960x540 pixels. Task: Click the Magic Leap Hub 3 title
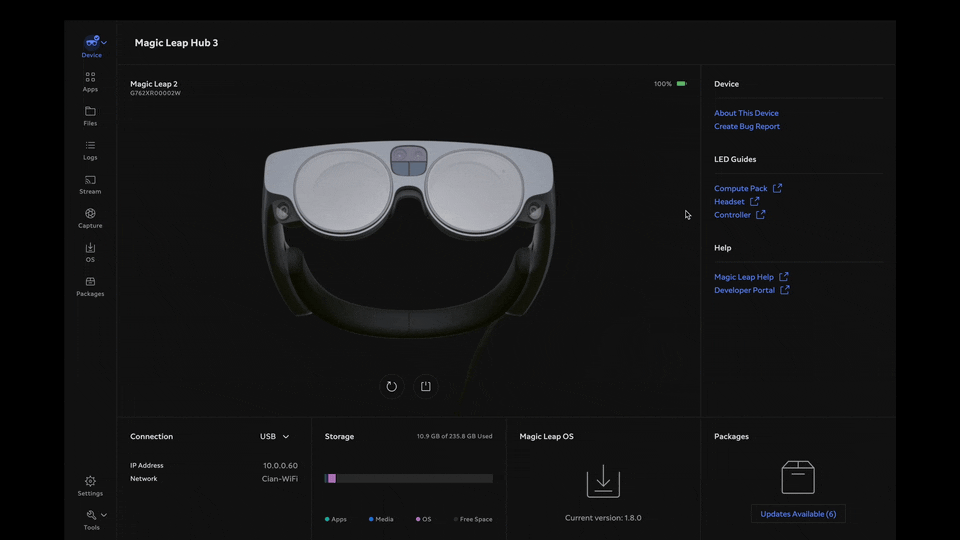tap(176, 43)
